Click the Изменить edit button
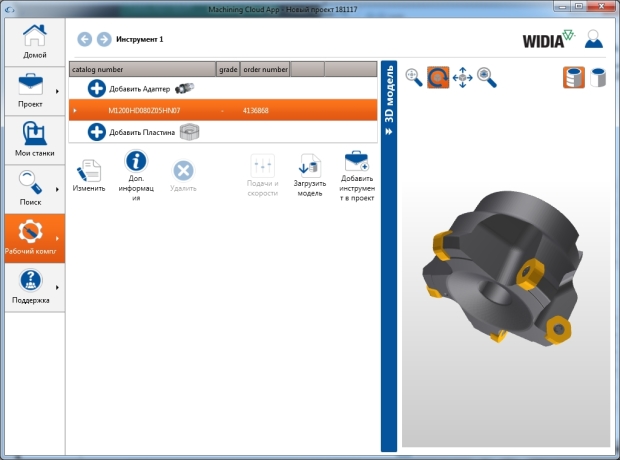This screenshot has width=620, height=460. tap(89, 175)
